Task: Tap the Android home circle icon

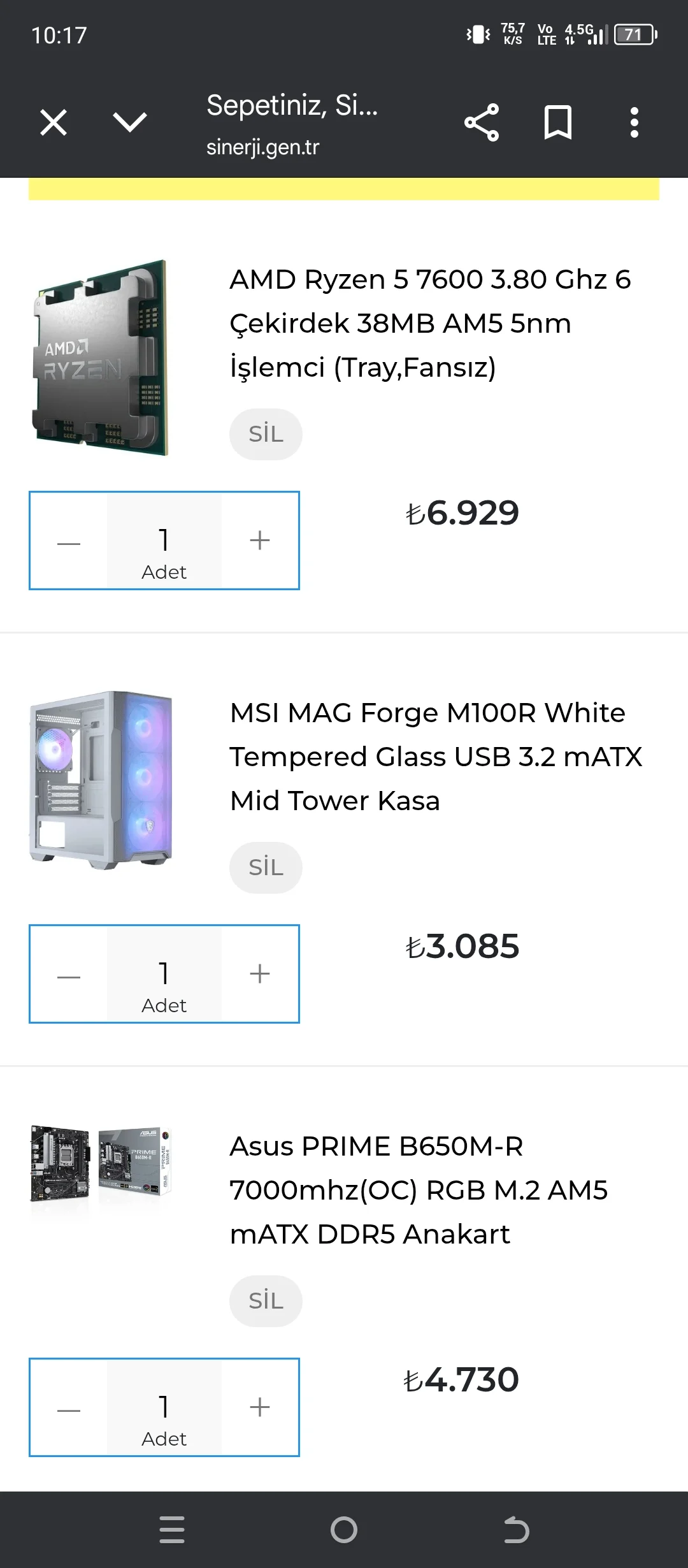Action: coord(344,1530)
